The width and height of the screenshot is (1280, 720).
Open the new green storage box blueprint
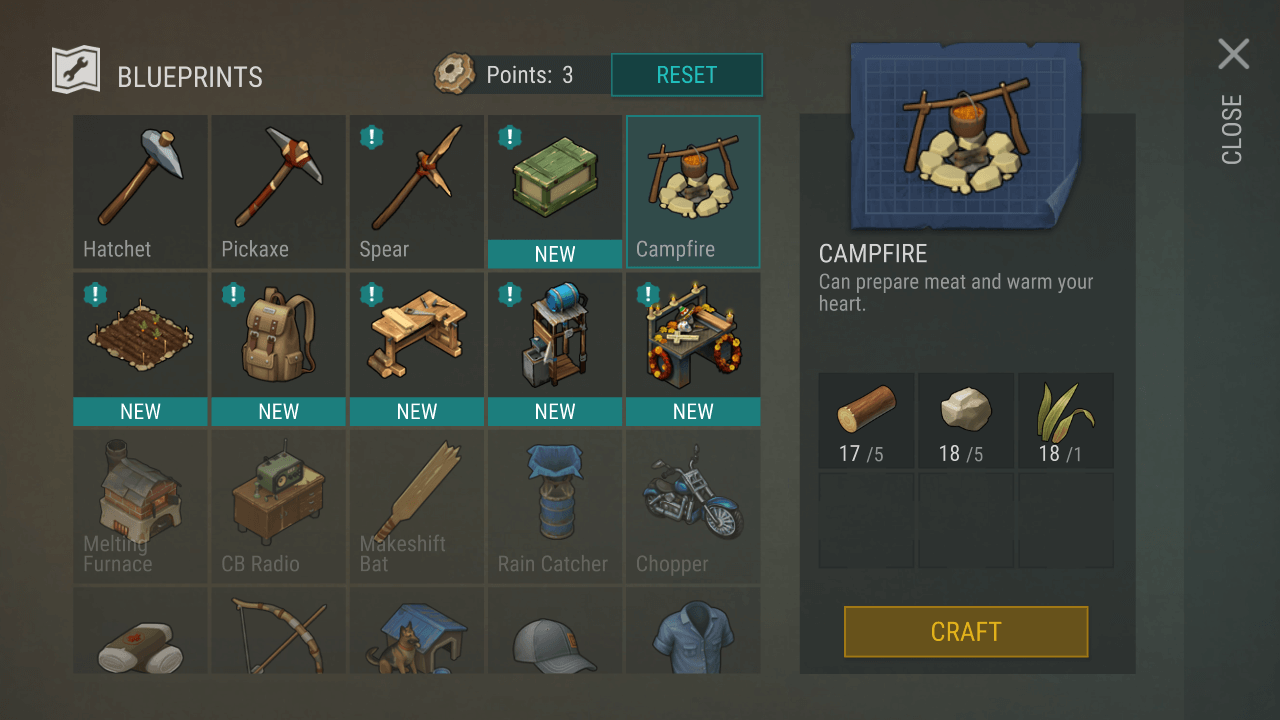pos(554,192)
